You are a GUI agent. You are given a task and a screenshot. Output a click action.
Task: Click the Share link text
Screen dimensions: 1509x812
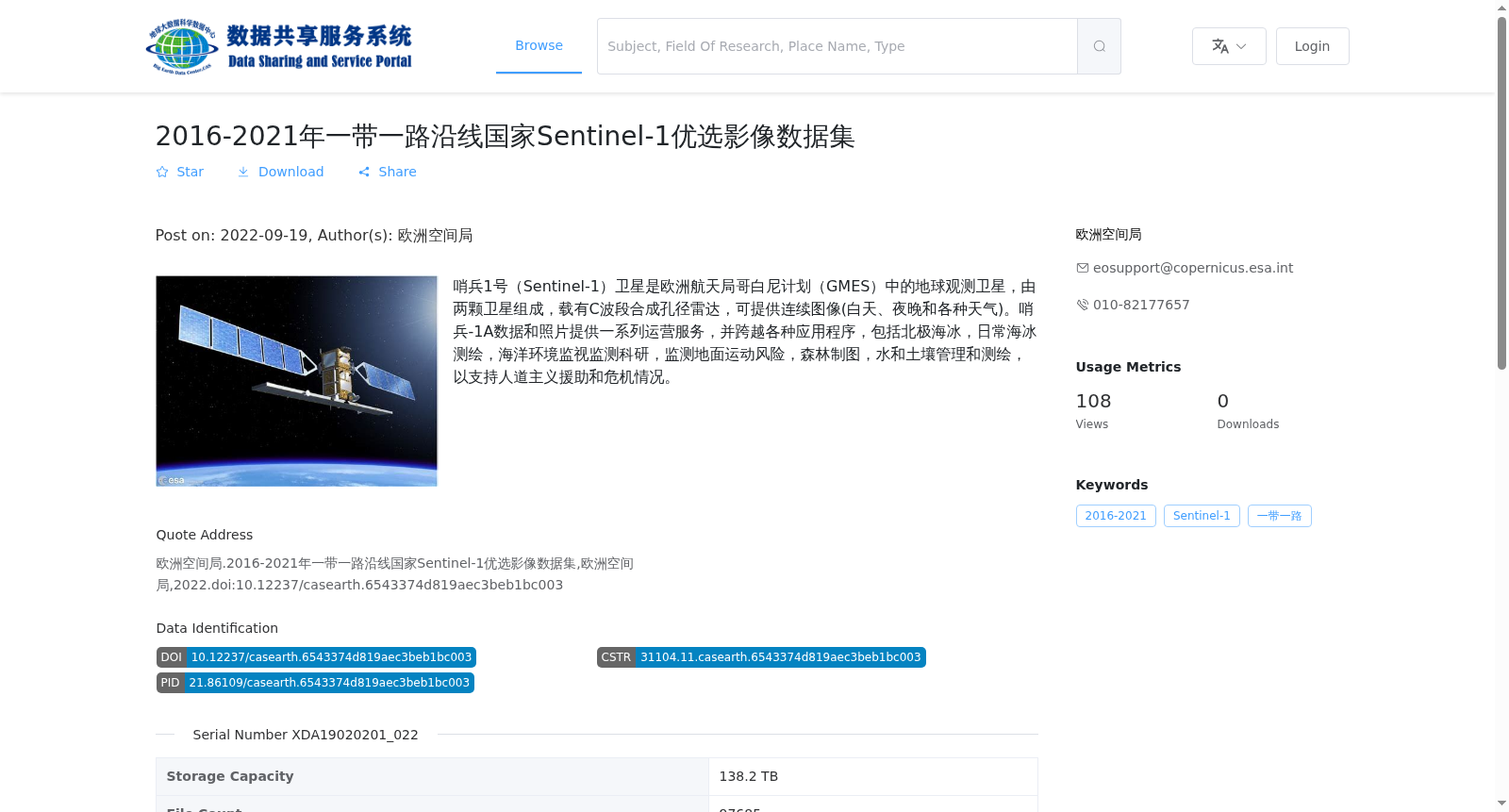397,172
